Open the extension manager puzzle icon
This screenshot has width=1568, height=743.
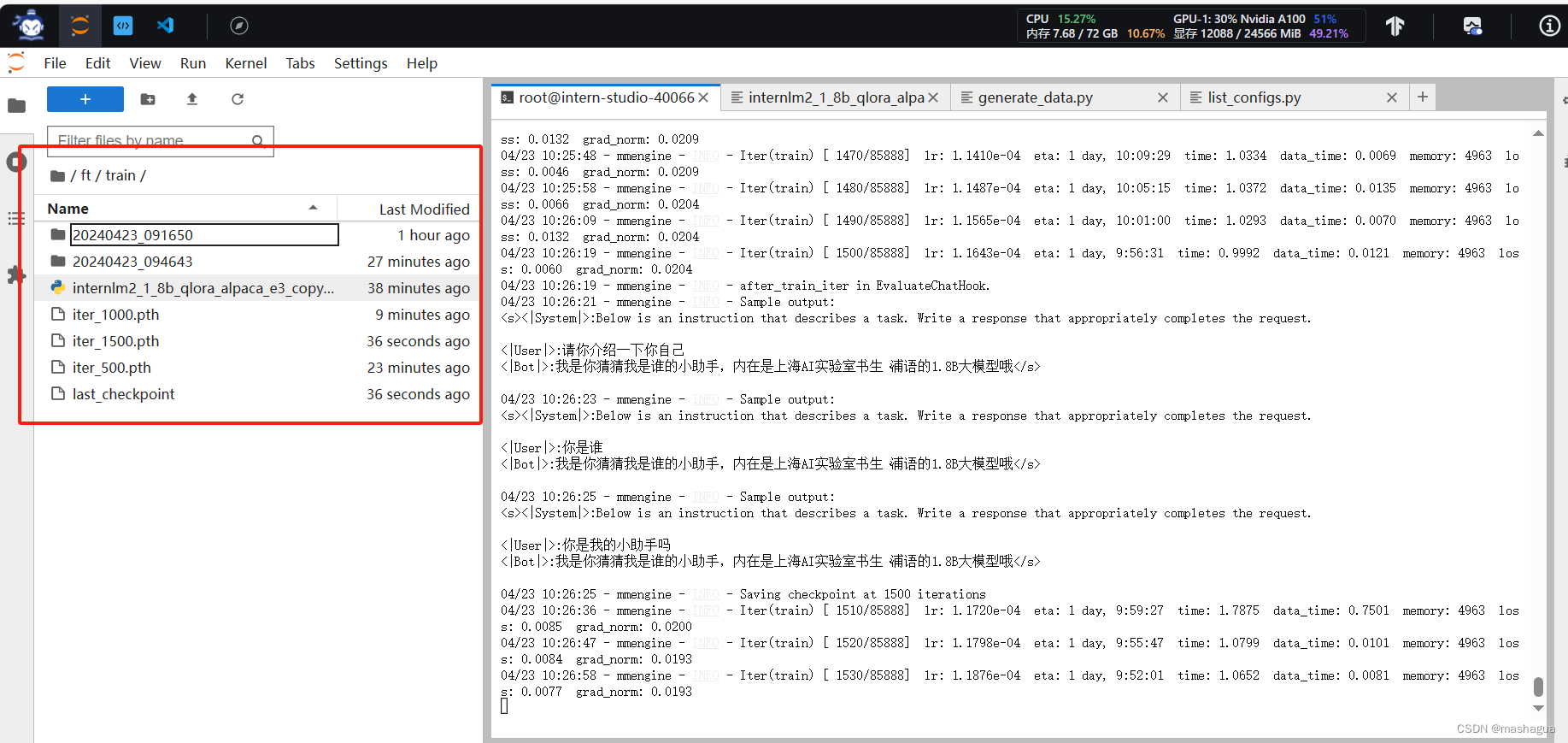coord(16,274)
